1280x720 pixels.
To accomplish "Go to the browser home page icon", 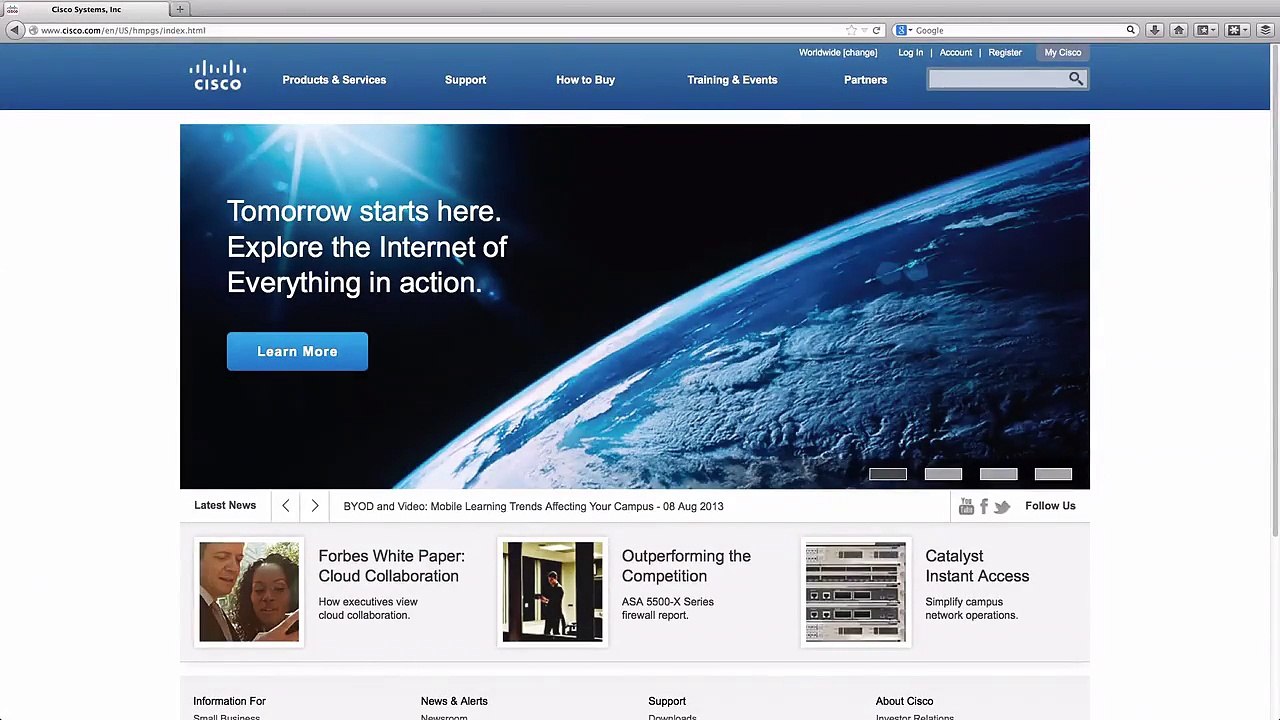I will (1178, 30).
